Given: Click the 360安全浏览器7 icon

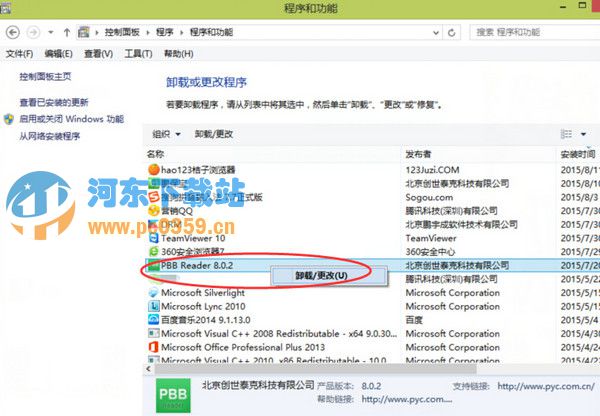Looking at the screenshot, I should (153, 251).
